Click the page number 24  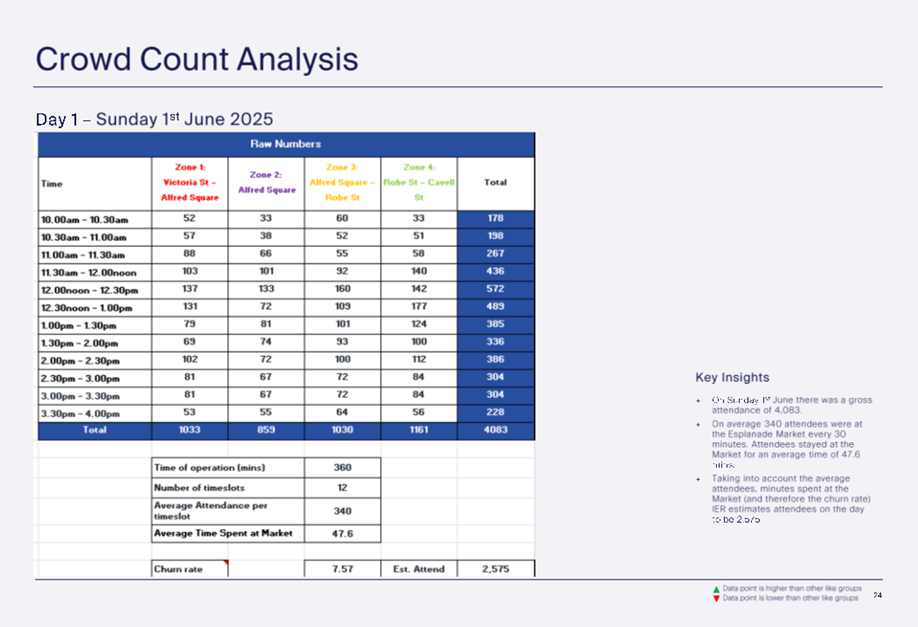click(877, 595)
